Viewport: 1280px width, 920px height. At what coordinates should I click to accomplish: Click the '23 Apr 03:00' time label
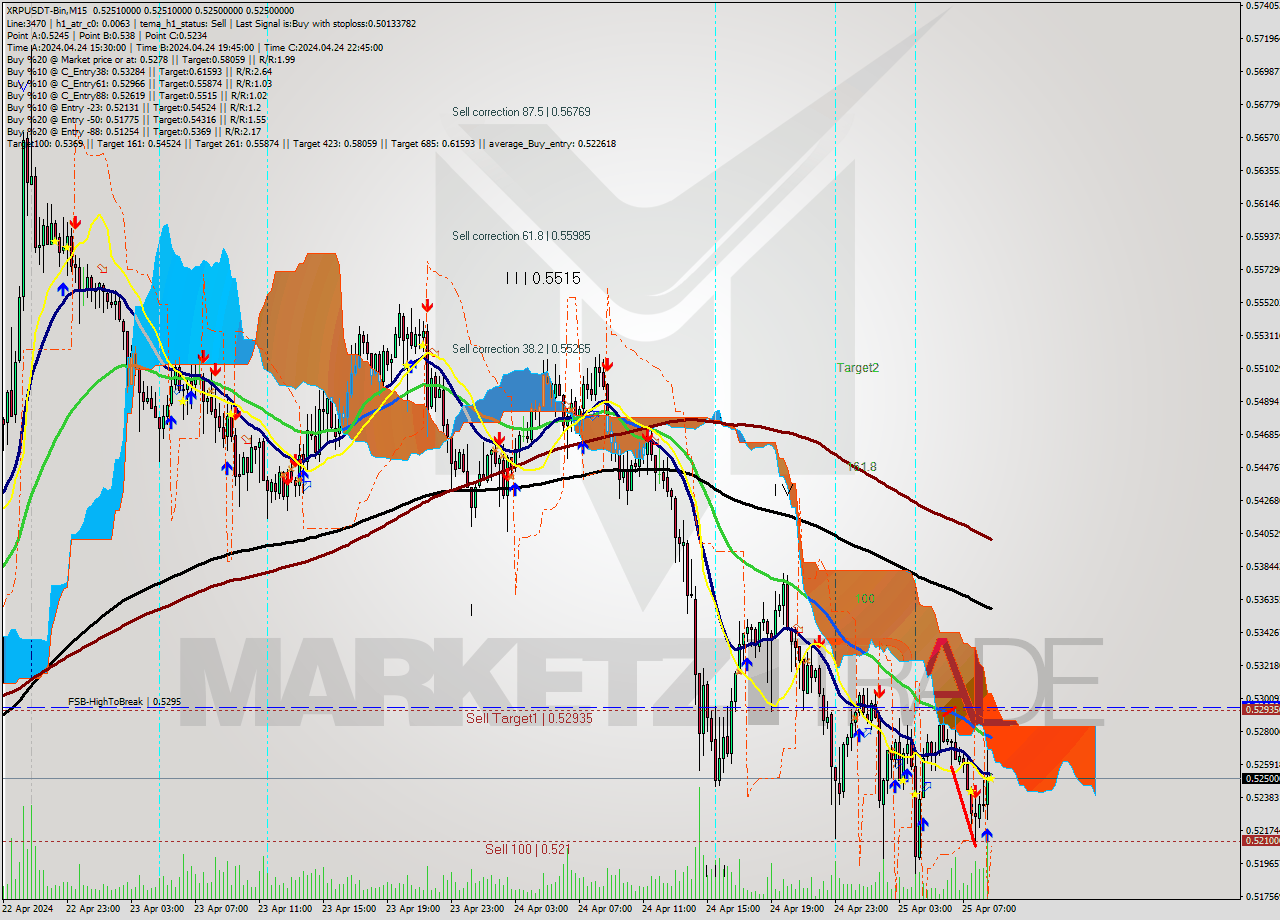pos(158,910)
